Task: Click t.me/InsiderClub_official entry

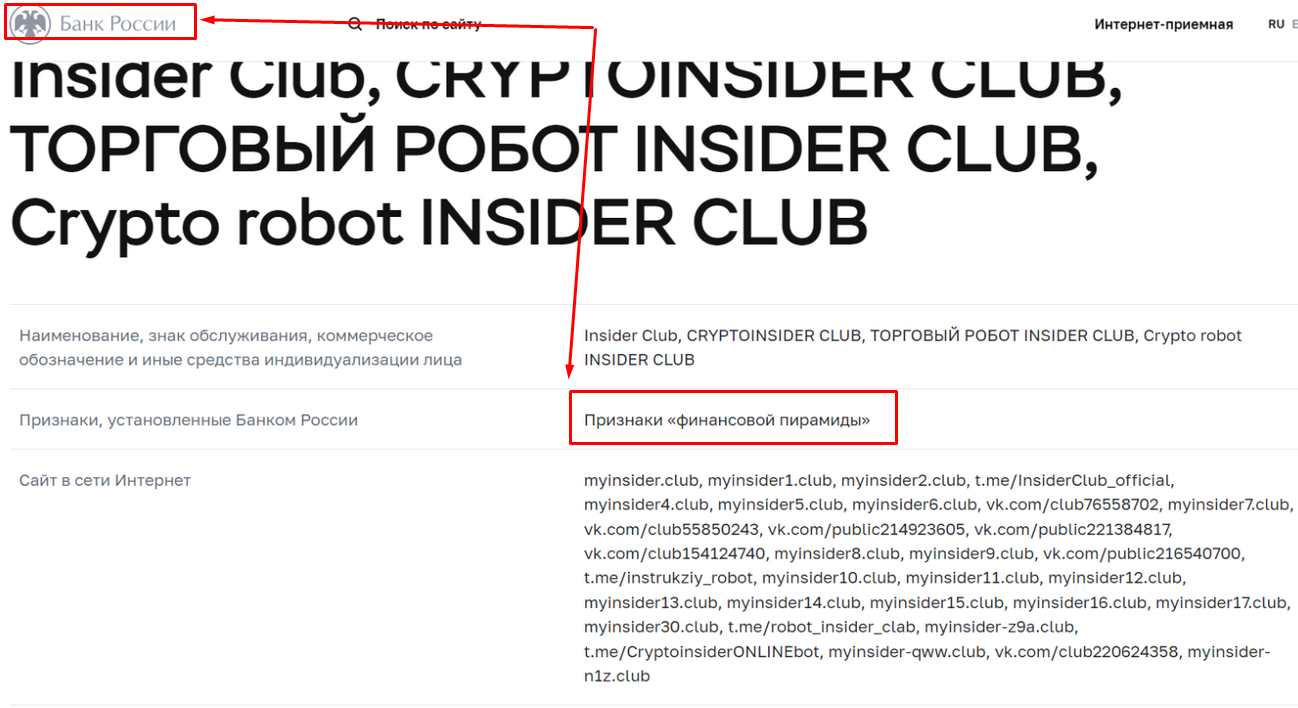Action: [1074, 480]
